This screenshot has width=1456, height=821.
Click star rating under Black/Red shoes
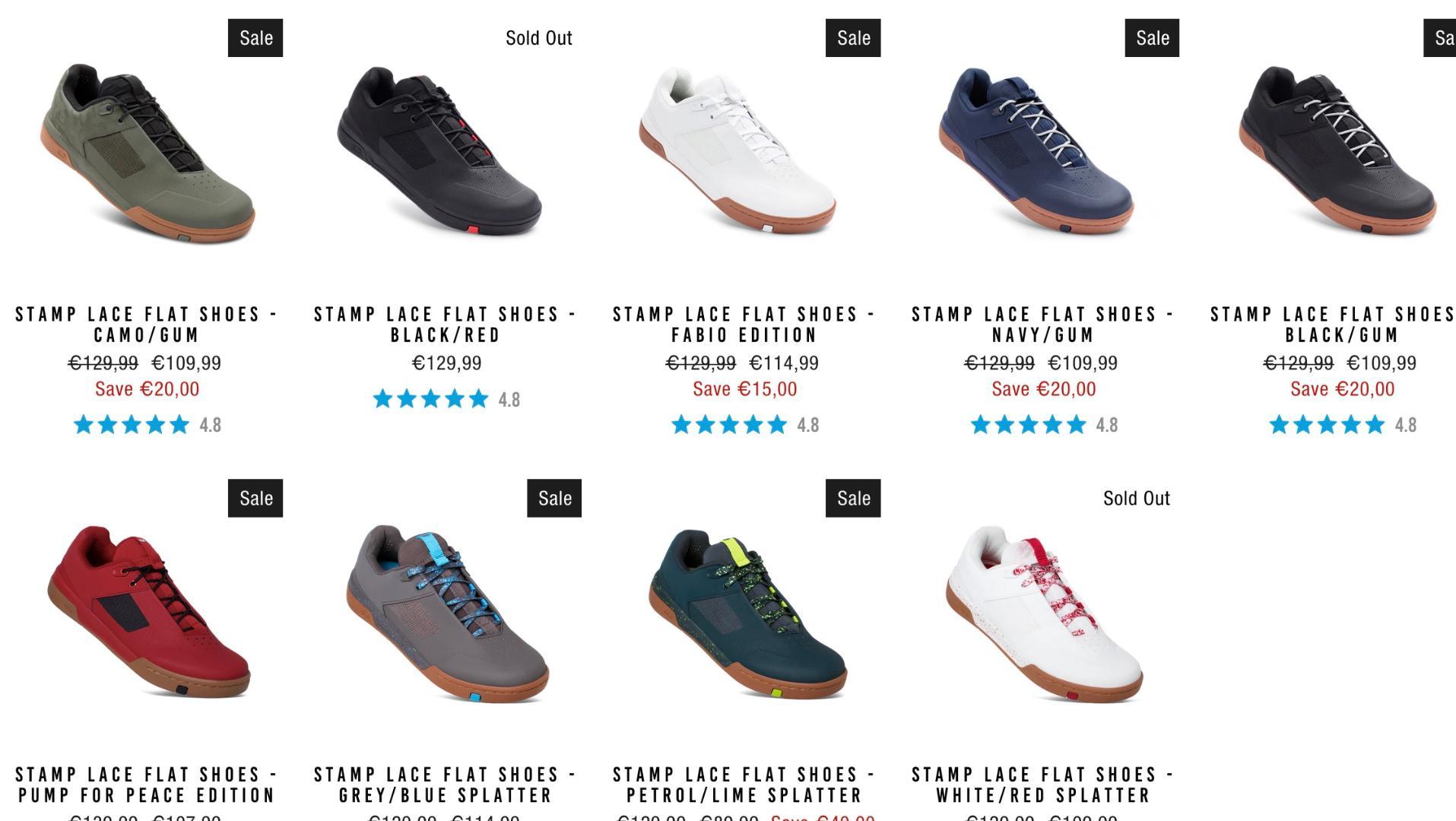pyautogui.click(x=446, y=399)
